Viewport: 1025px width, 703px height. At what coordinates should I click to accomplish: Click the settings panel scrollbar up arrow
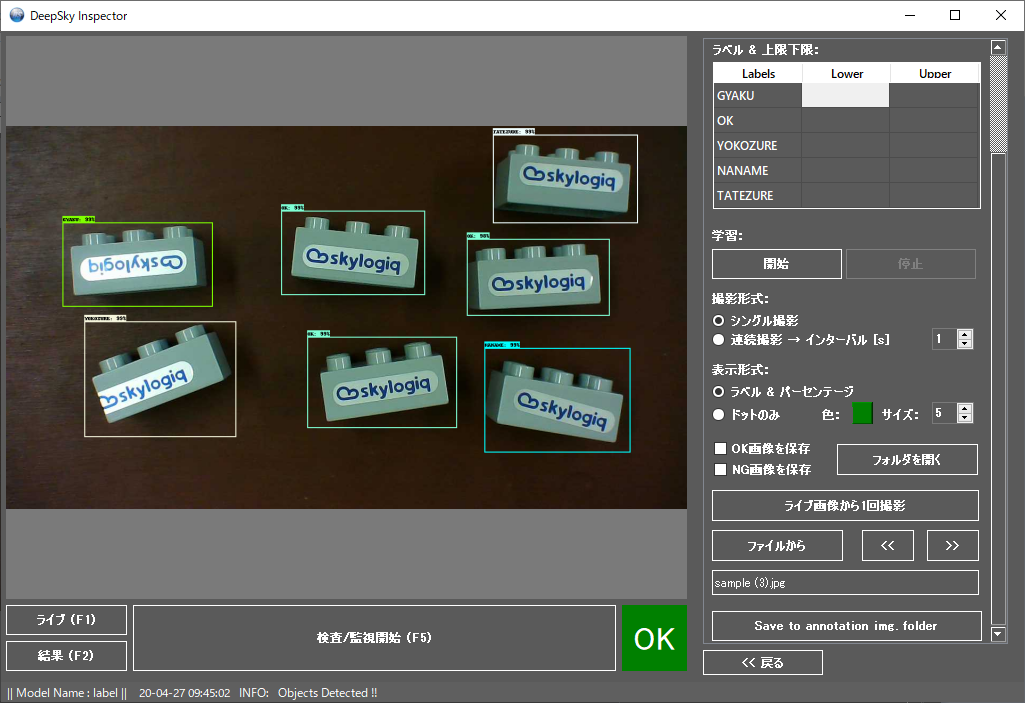[x=998, y=47]
